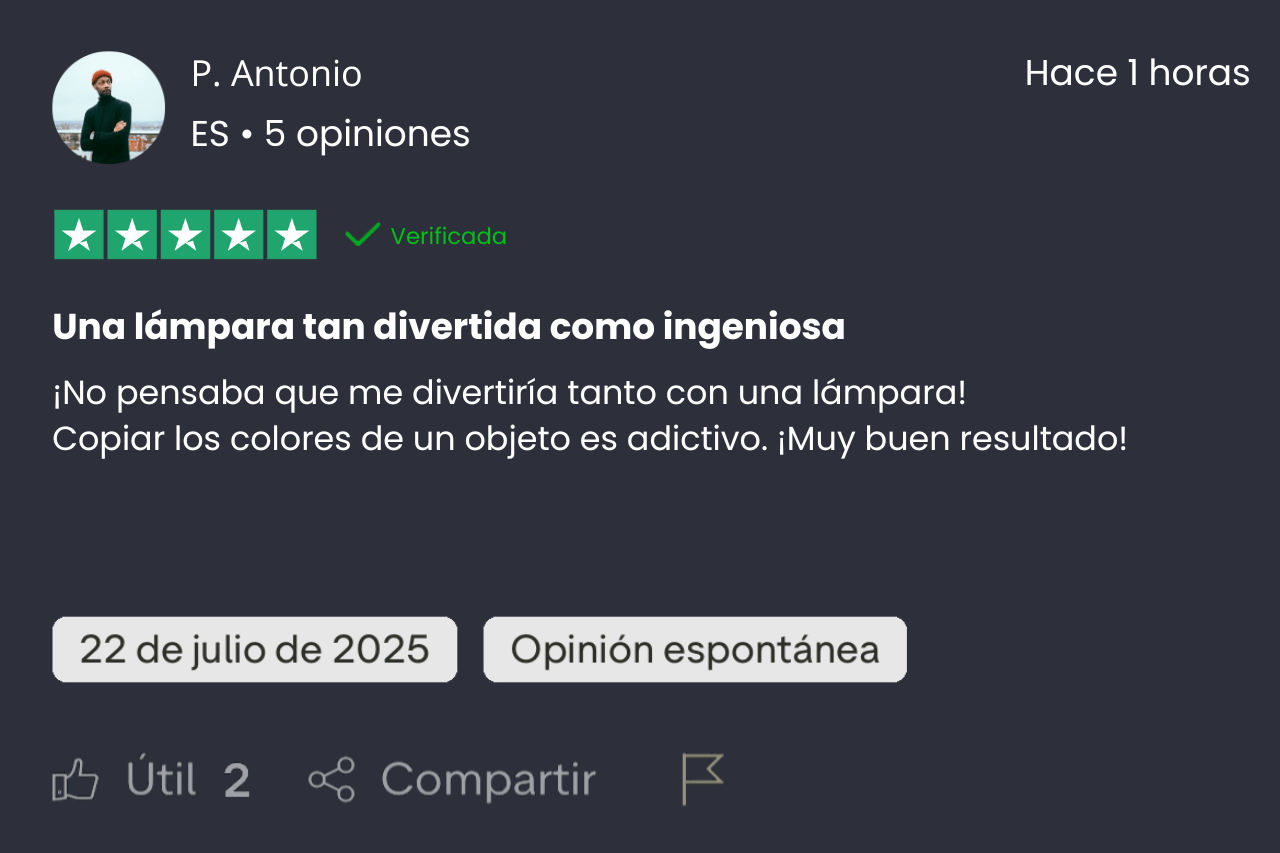Screen dimensions: 1280x853
Task: Flag this review with the flag icon
Action: [x=702, y=779]
